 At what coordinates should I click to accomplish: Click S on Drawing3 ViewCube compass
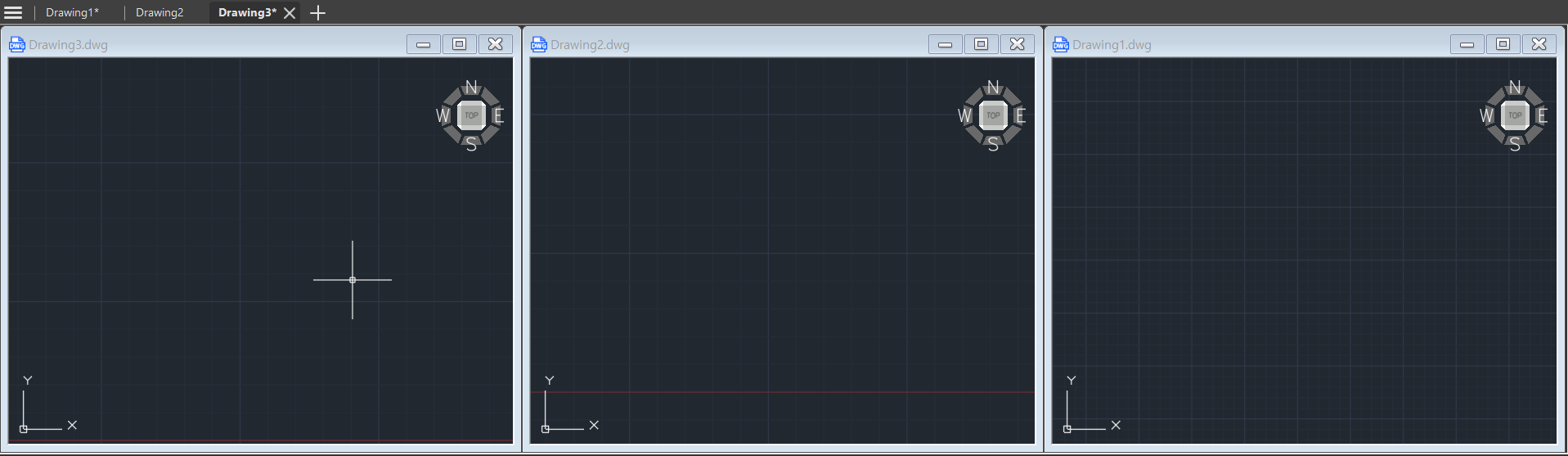click(471, 145)
